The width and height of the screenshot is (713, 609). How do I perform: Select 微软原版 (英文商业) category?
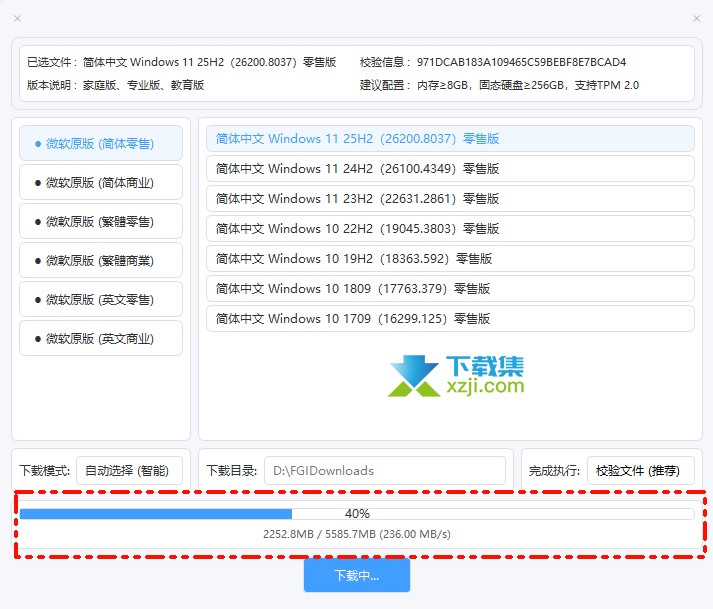coord(101,338)
